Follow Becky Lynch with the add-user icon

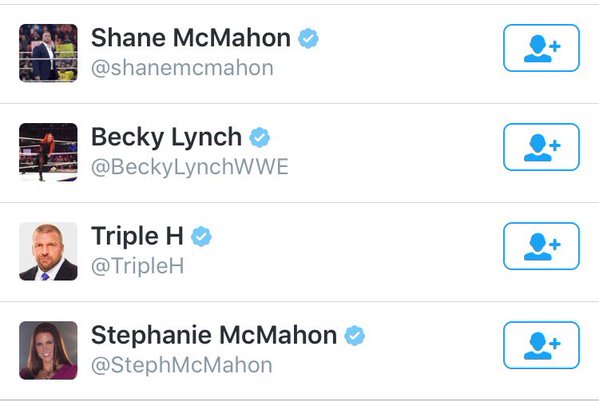point(541,147)
